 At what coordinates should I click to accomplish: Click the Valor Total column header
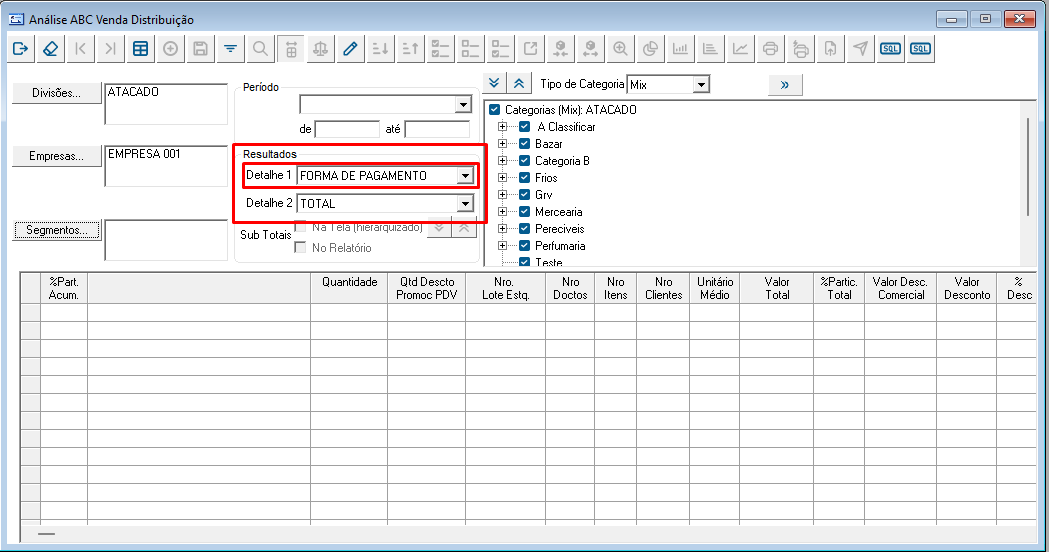pos(777,288)
